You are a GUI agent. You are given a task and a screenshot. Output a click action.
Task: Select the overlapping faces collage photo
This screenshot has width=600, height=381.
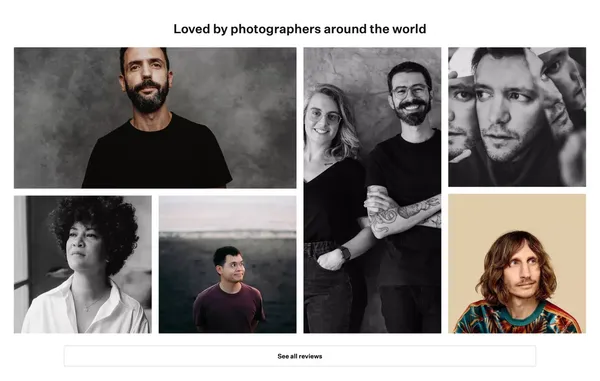[x=517, y=117]
